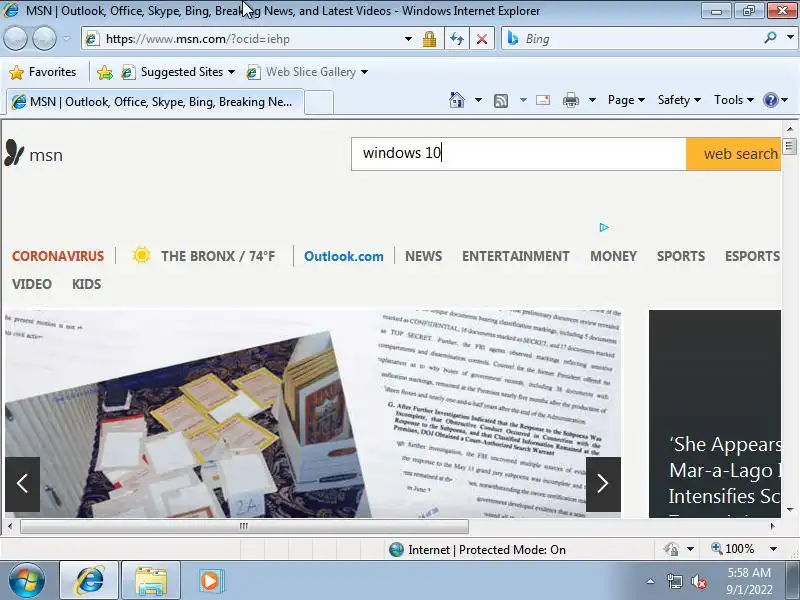Click Add to Favorites Bar star icon

[x=105, y=72]
